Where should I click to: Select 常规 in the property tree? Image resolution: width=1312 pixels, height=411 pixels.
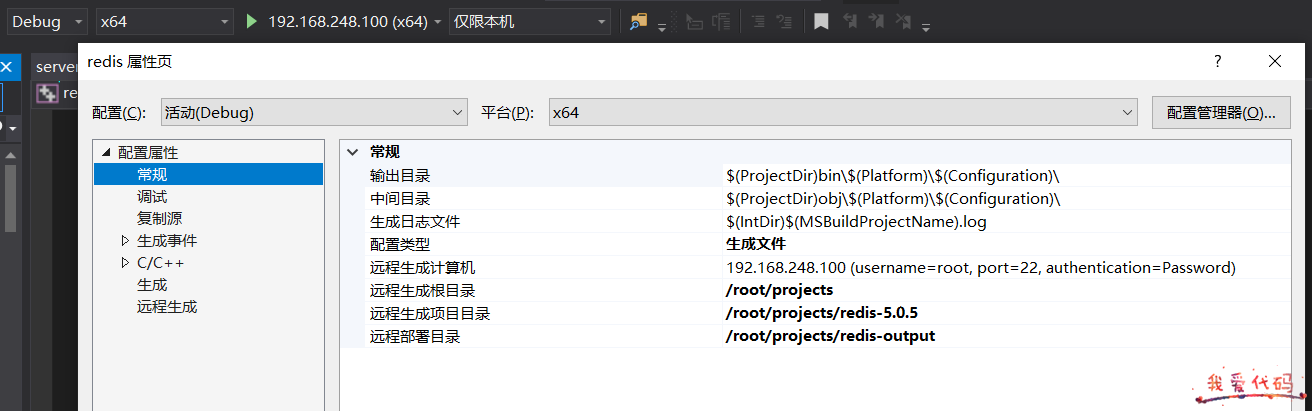pyautogui.click(x=152, y=175)
